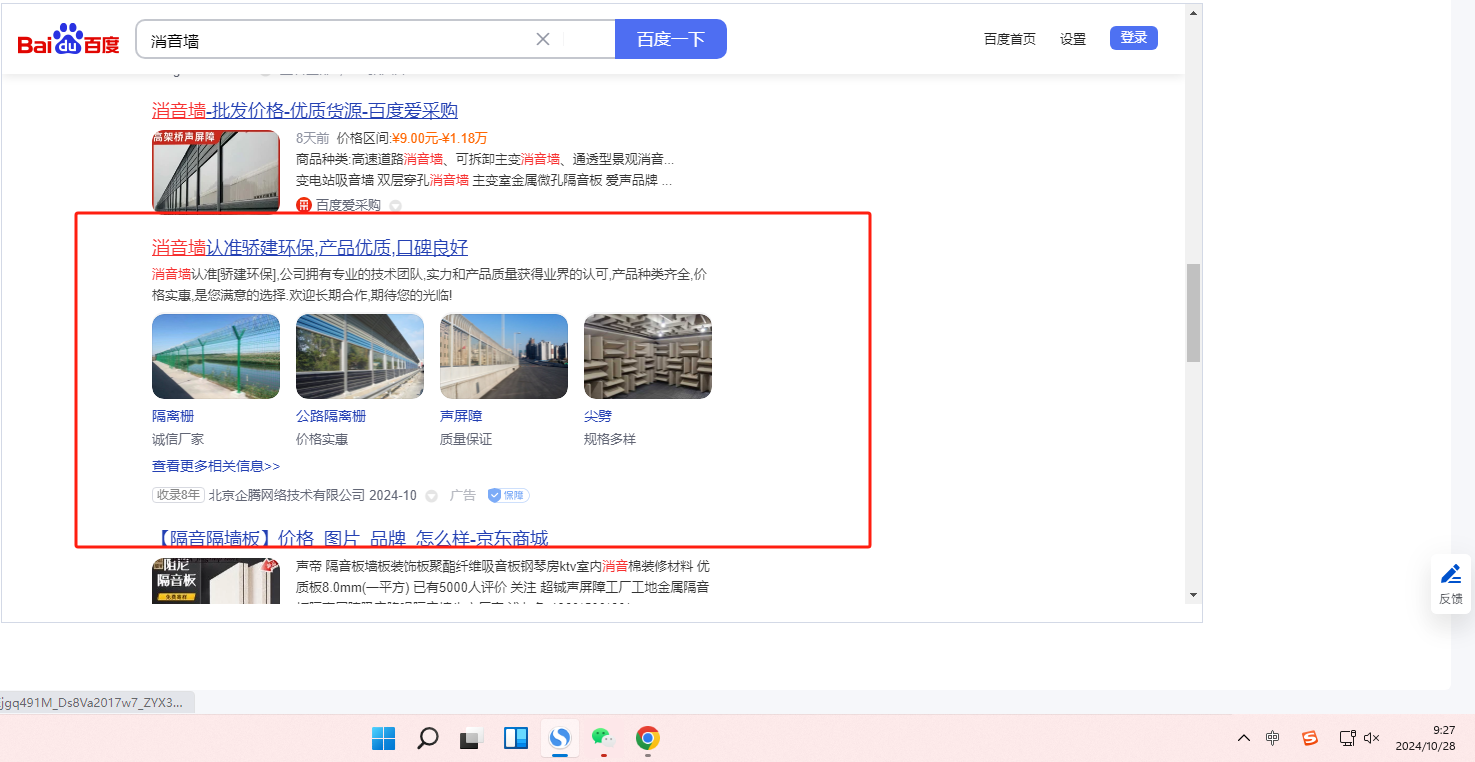
Task: Go to 百度首页
Action: pyautogui.click(x=1009, y=39)
